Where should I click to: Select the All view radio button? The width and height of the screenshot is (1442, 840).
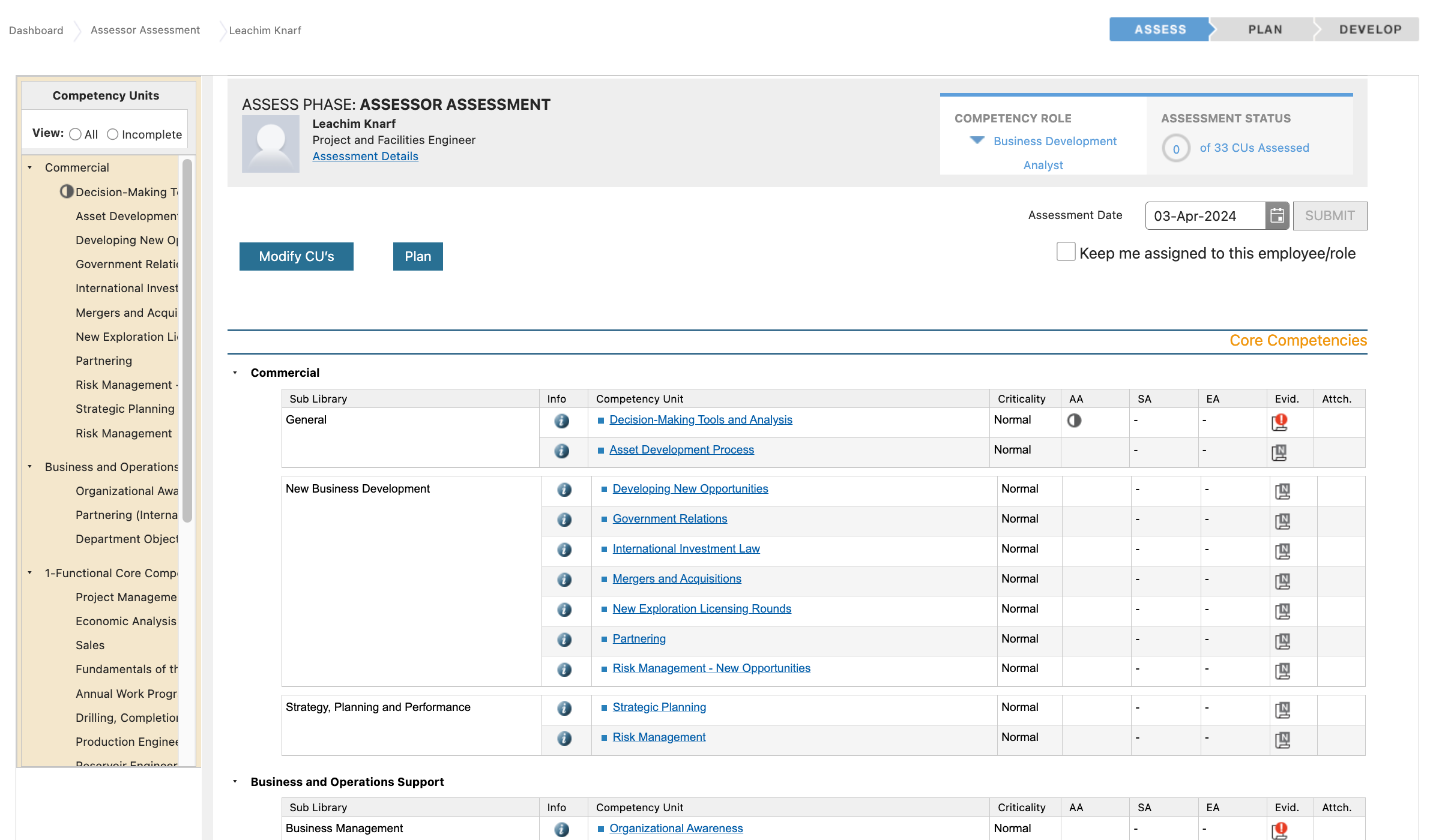(x=76, y=134)
